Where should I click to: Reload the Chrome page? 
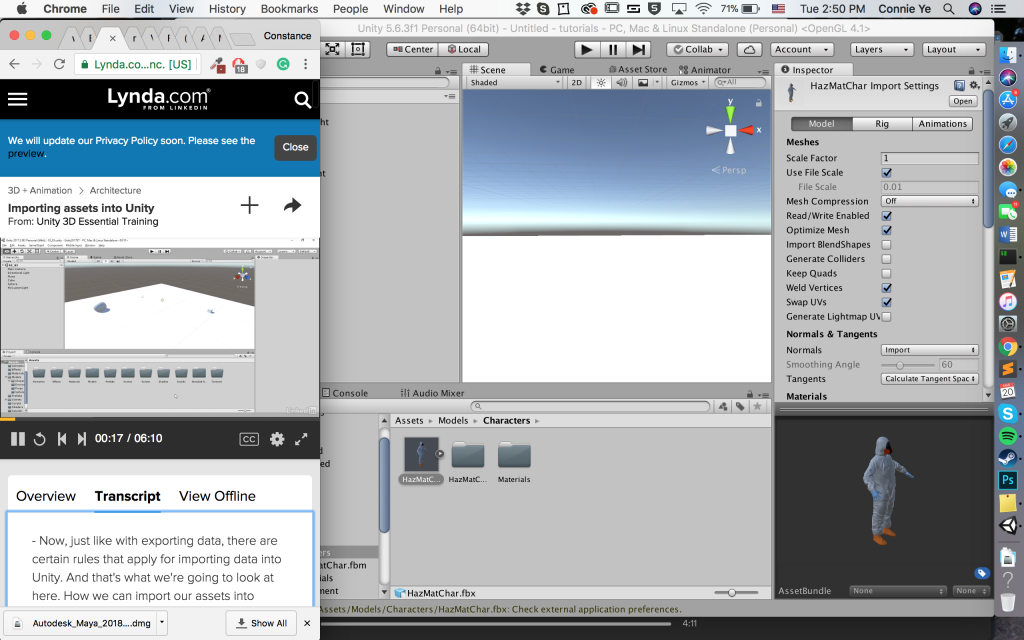point(59,64)
